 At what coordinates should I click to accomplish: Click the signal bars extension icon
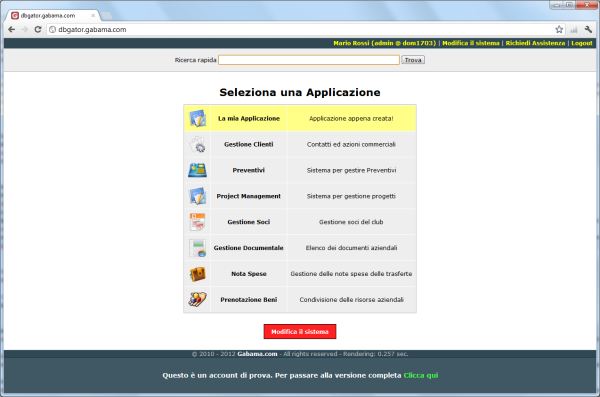(x=574, y=29)
